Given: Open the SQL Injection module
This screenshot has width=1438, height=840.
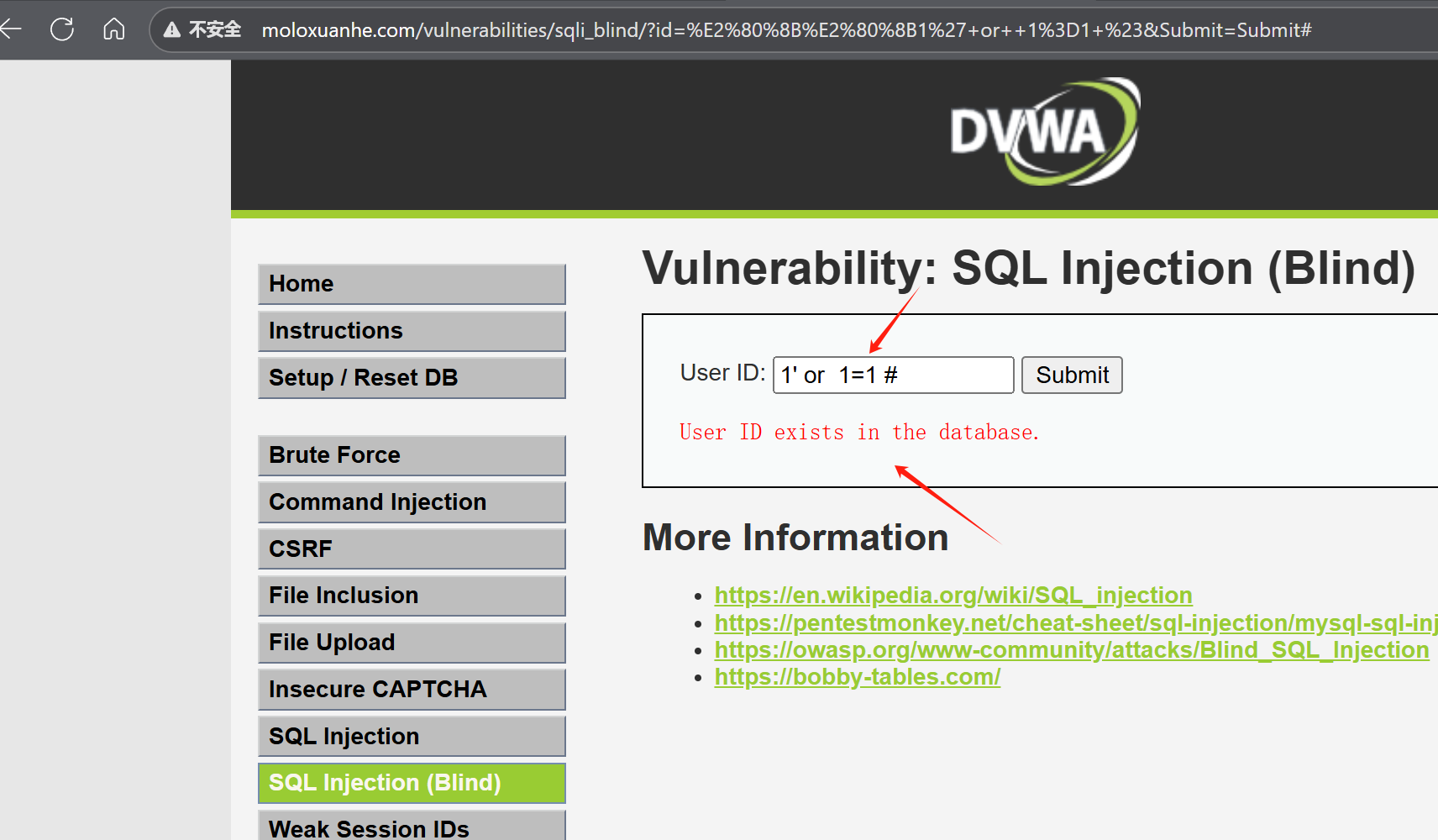Looking at the screenshot, I should (412, 737).
